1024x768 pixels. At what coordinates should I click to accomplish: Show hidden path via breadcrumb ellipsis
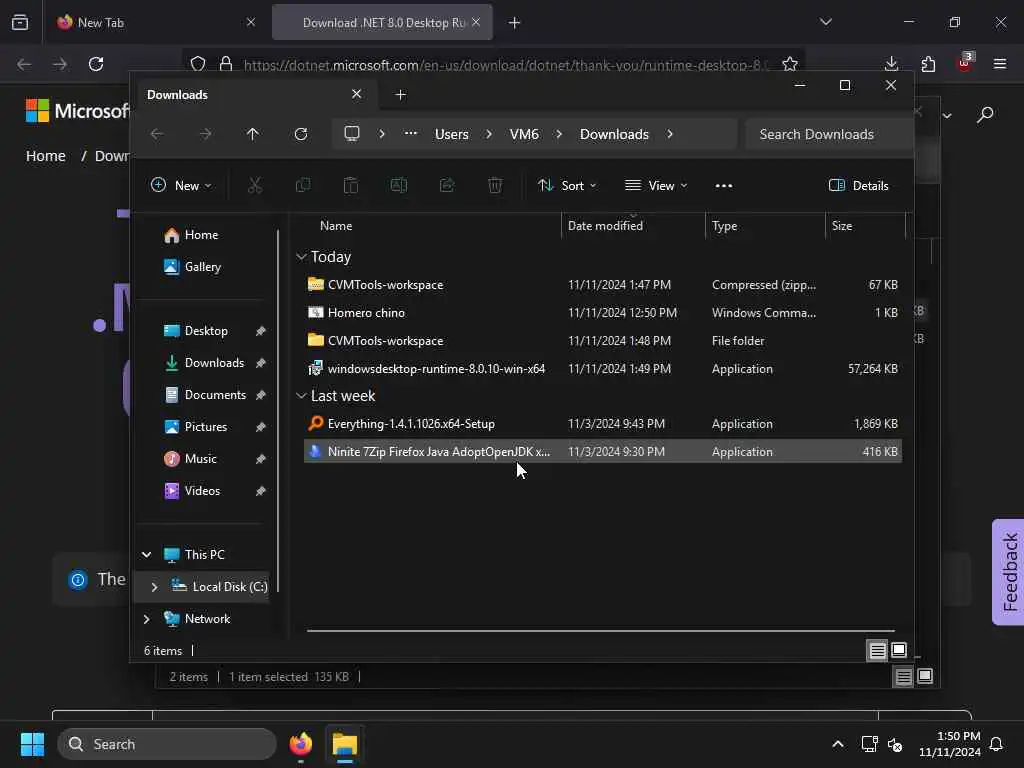tap(411, 133)
